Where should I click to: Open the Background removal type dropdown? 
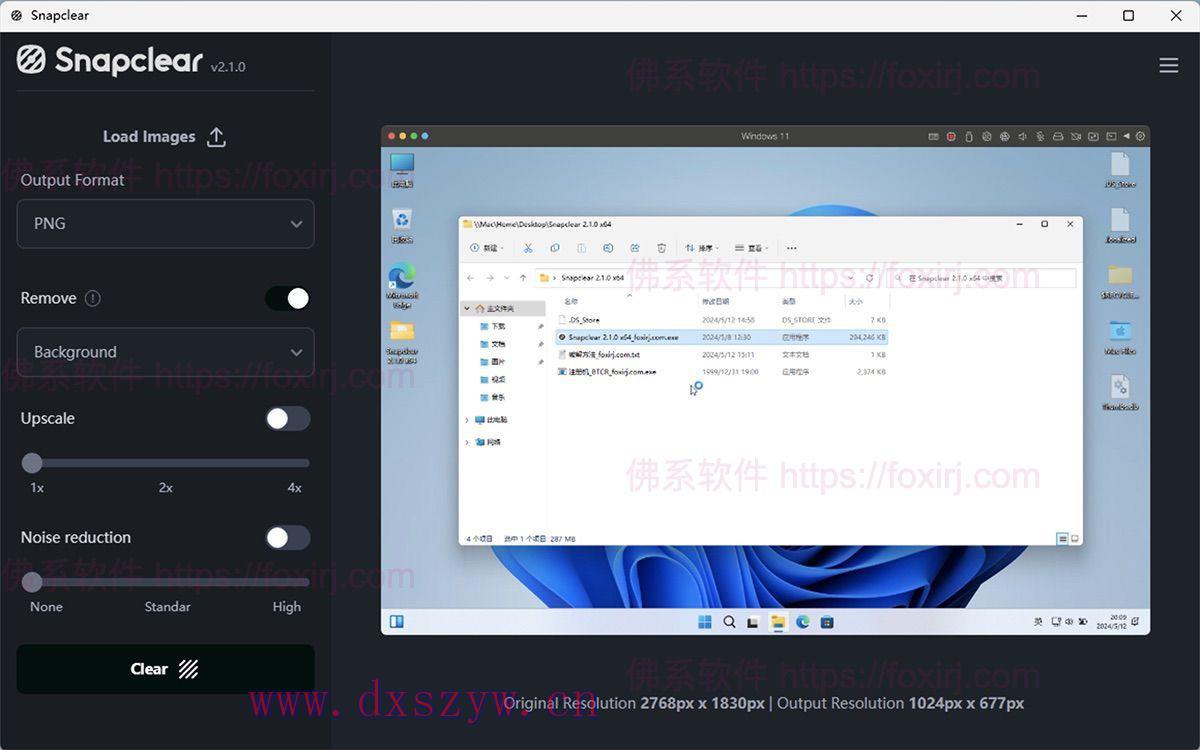pos(165,352)
